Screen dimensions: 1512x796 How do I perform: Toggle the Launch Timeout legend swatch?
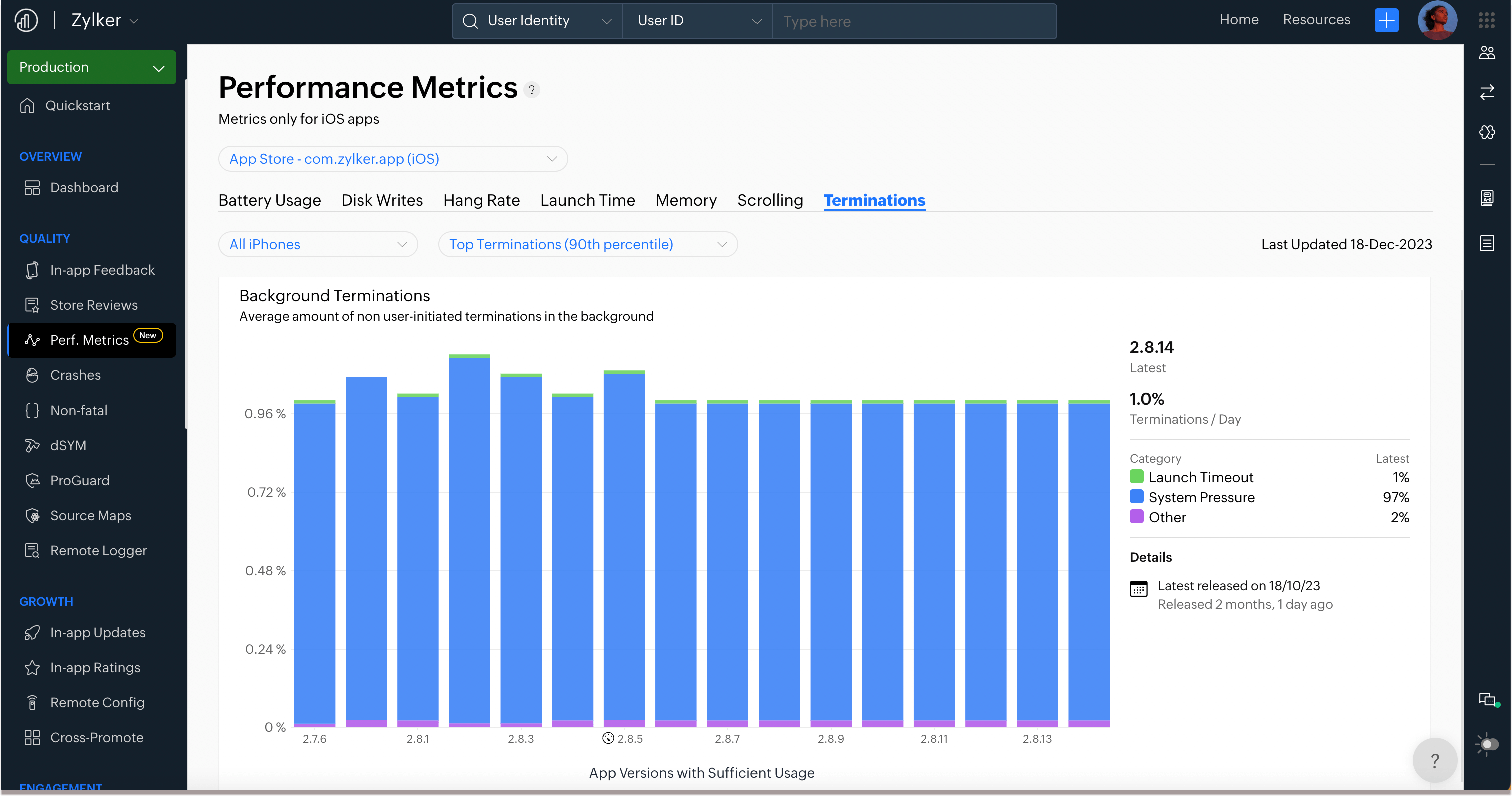click(x=1136, y=477)
